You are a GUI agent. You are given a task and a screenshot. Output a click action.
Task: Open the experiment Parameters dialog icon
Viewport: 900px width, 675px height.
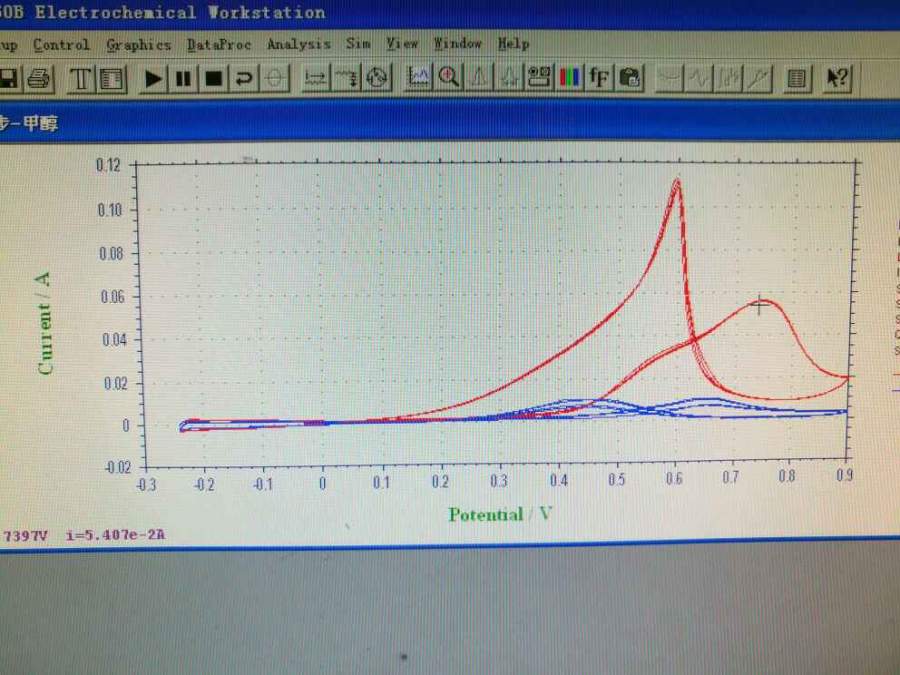[x=112, y=79]
